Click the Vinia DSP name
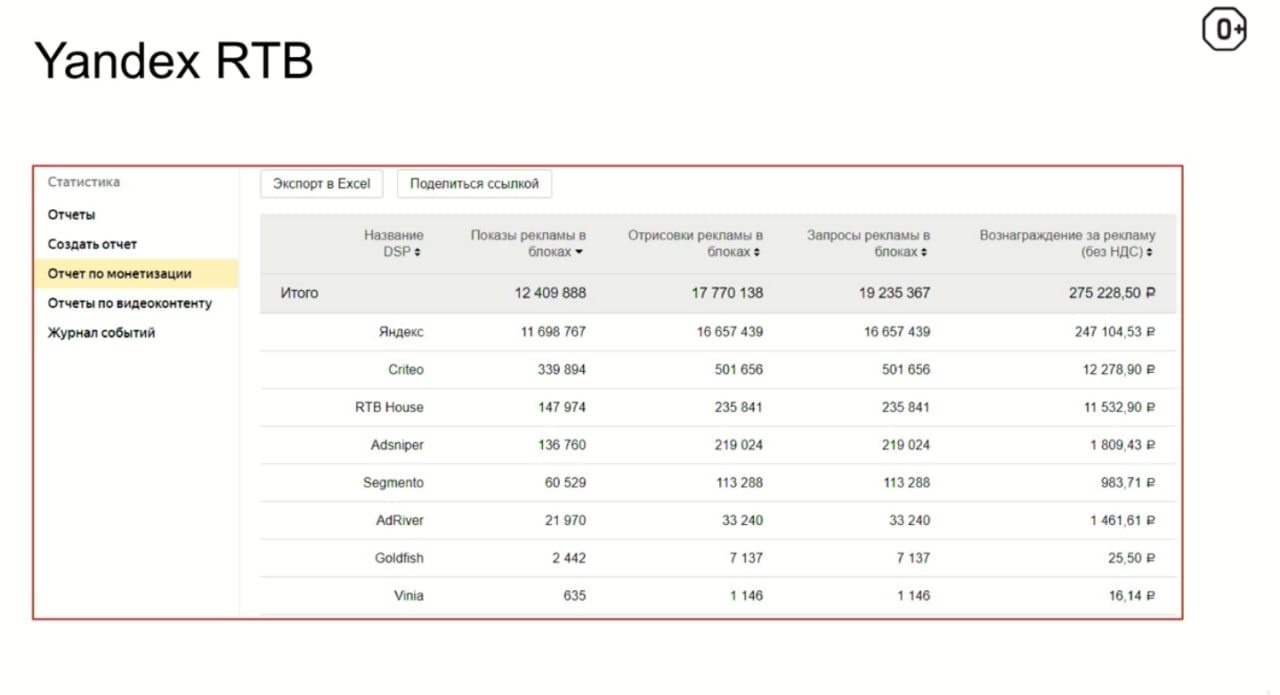 pos(408,595)
